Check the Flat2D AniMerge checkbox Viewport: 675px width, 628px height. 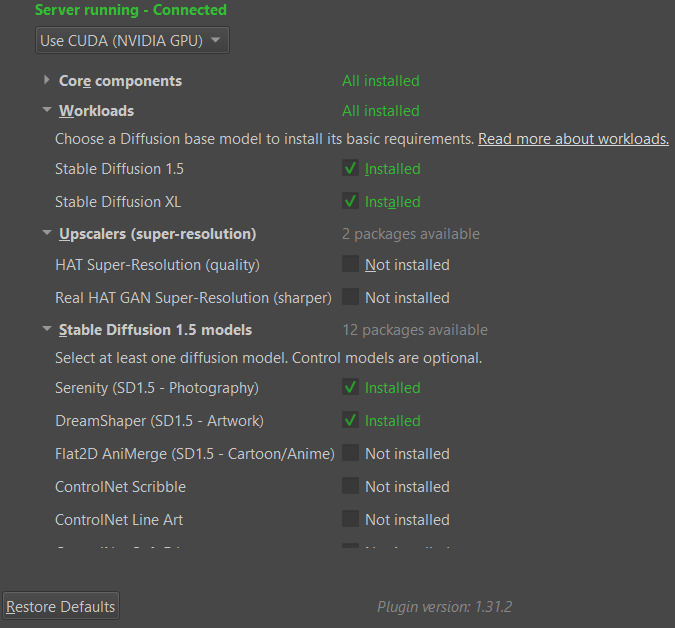[x=350, y=453]
